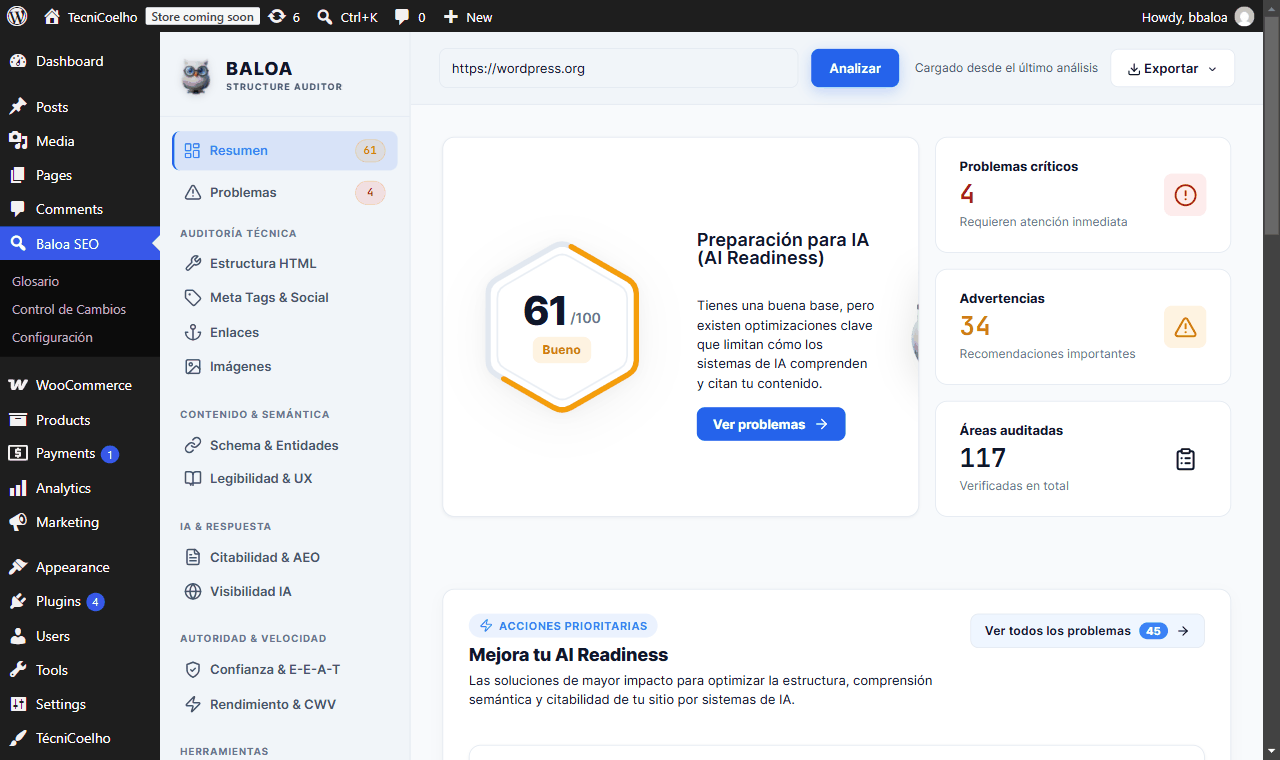
Task: Click the Enlaces anchor icon
Action: tap(193, 332)
